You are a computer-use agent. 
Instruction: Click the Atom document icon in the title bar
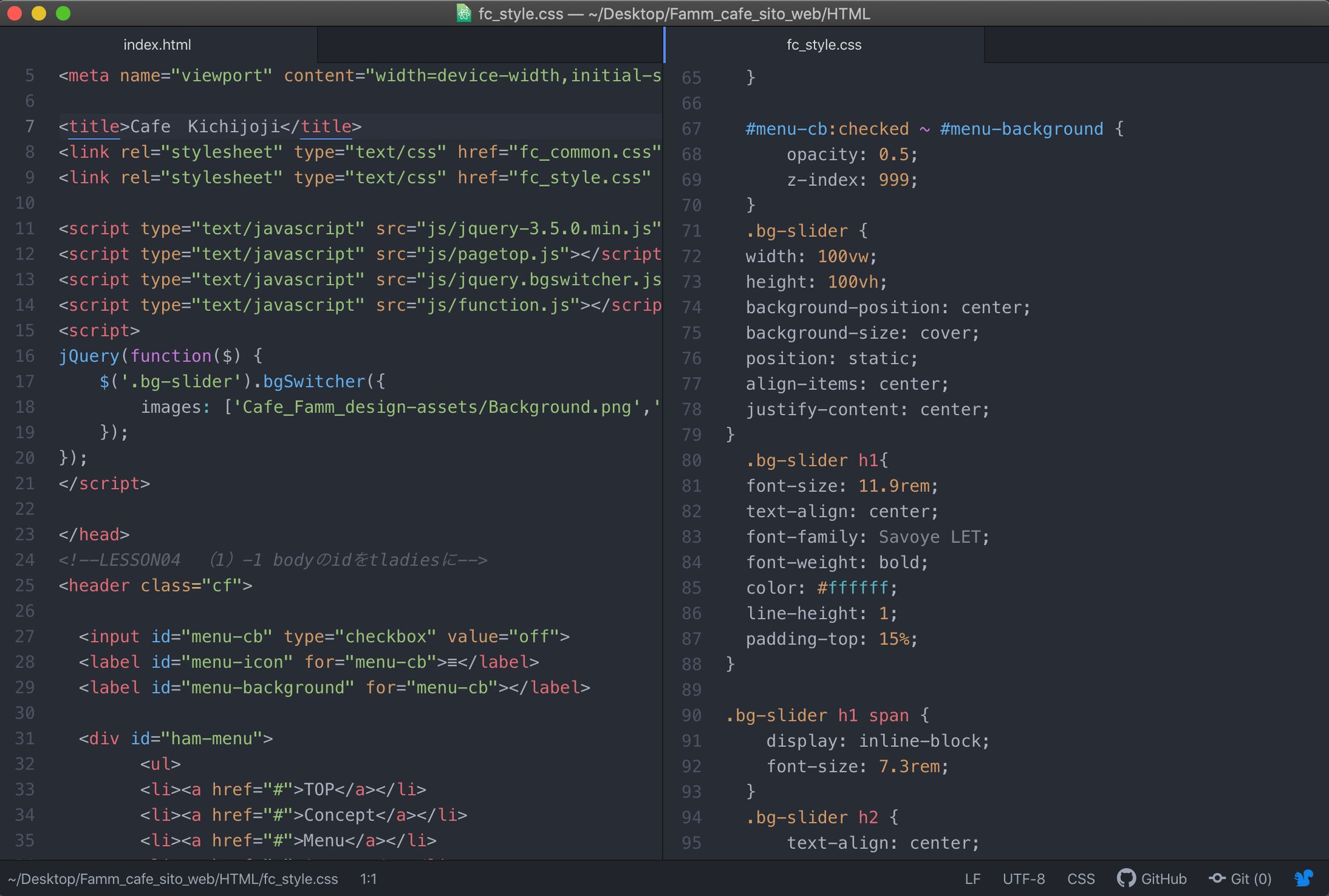tap(464, 13)
